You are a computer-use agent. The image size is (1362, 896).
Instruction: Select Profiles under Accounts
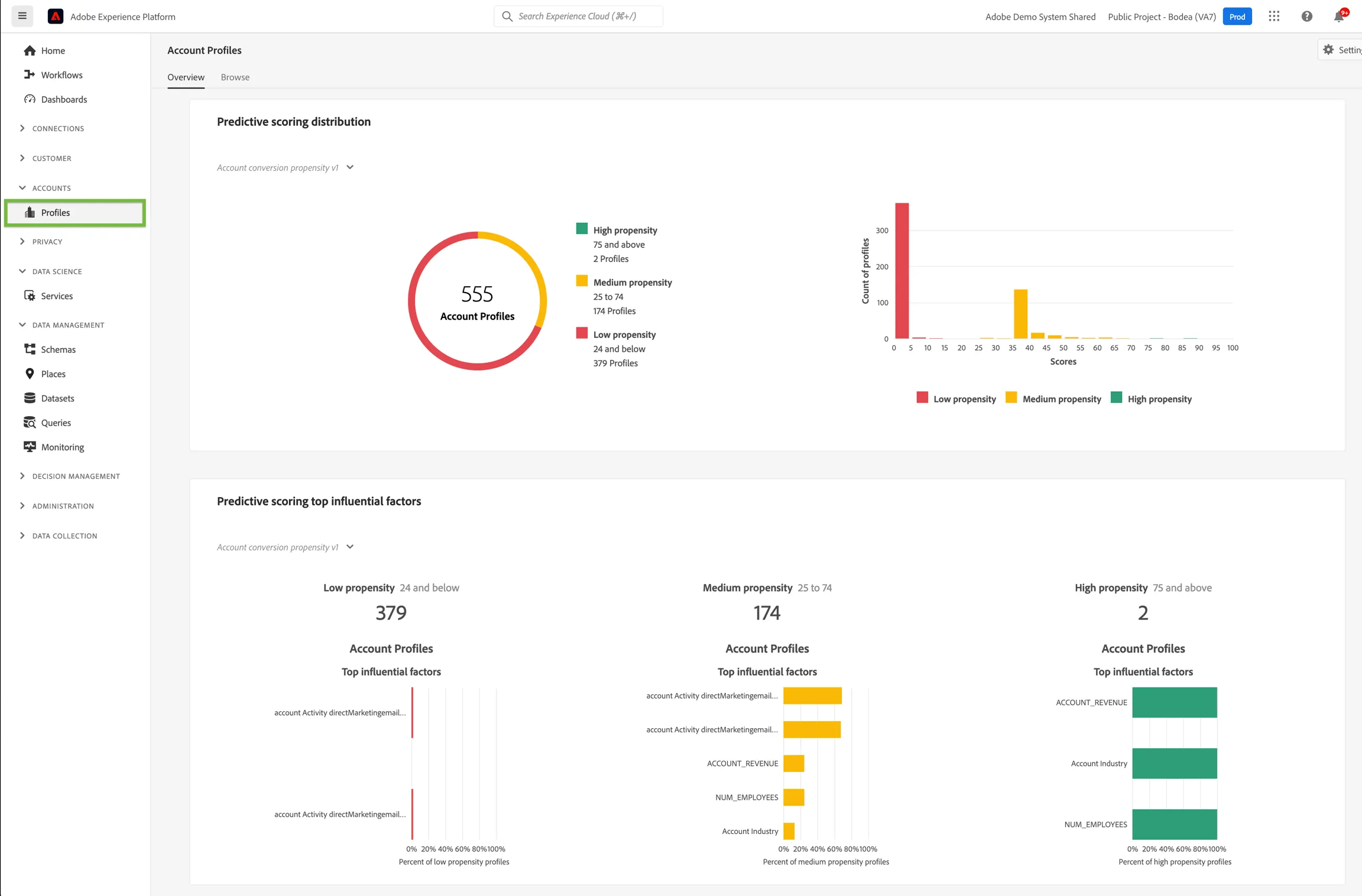pyautogui.click(x=75, y=213)
